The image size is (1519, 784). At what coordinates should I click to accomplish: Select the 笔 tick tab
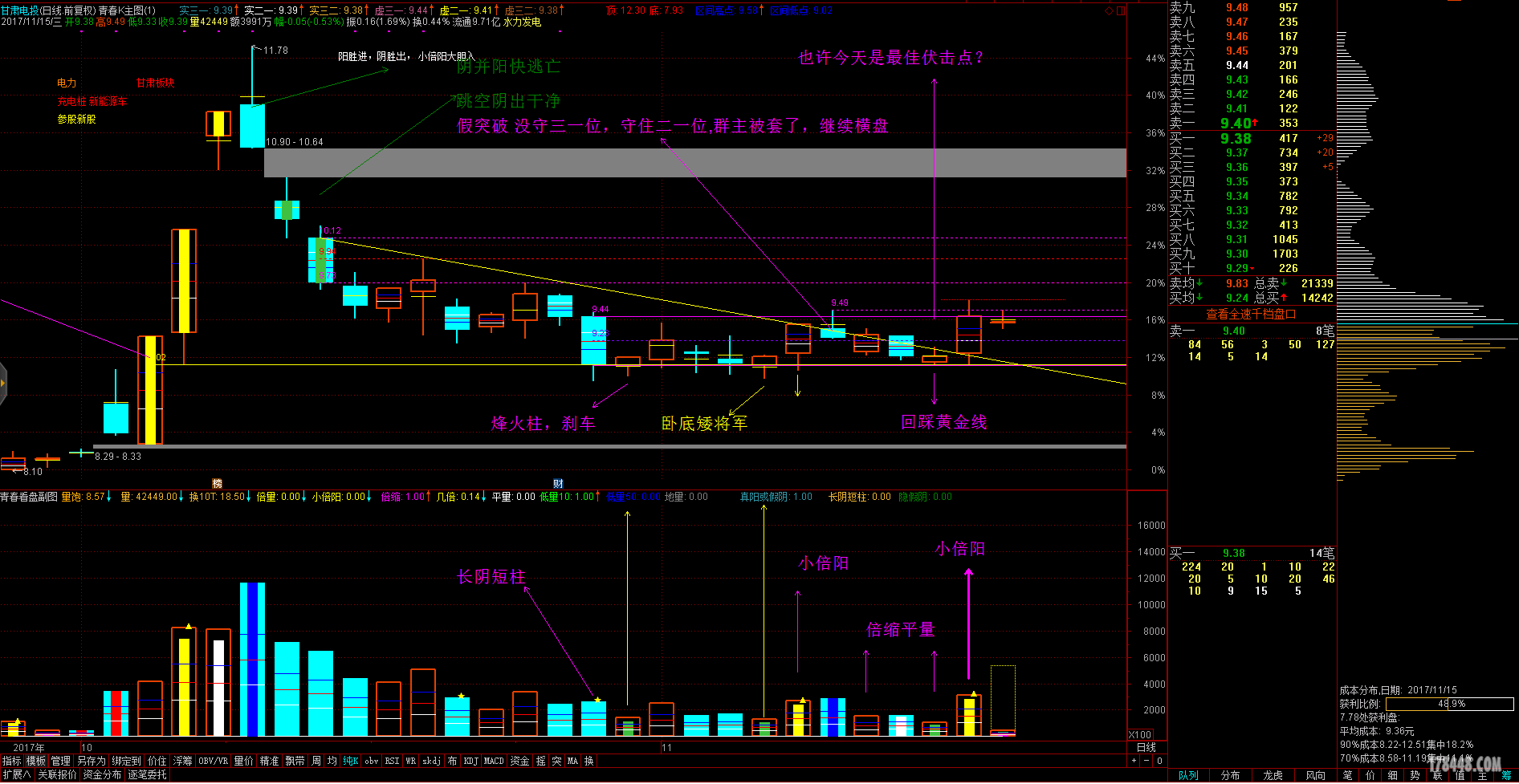coord(1348,775)
